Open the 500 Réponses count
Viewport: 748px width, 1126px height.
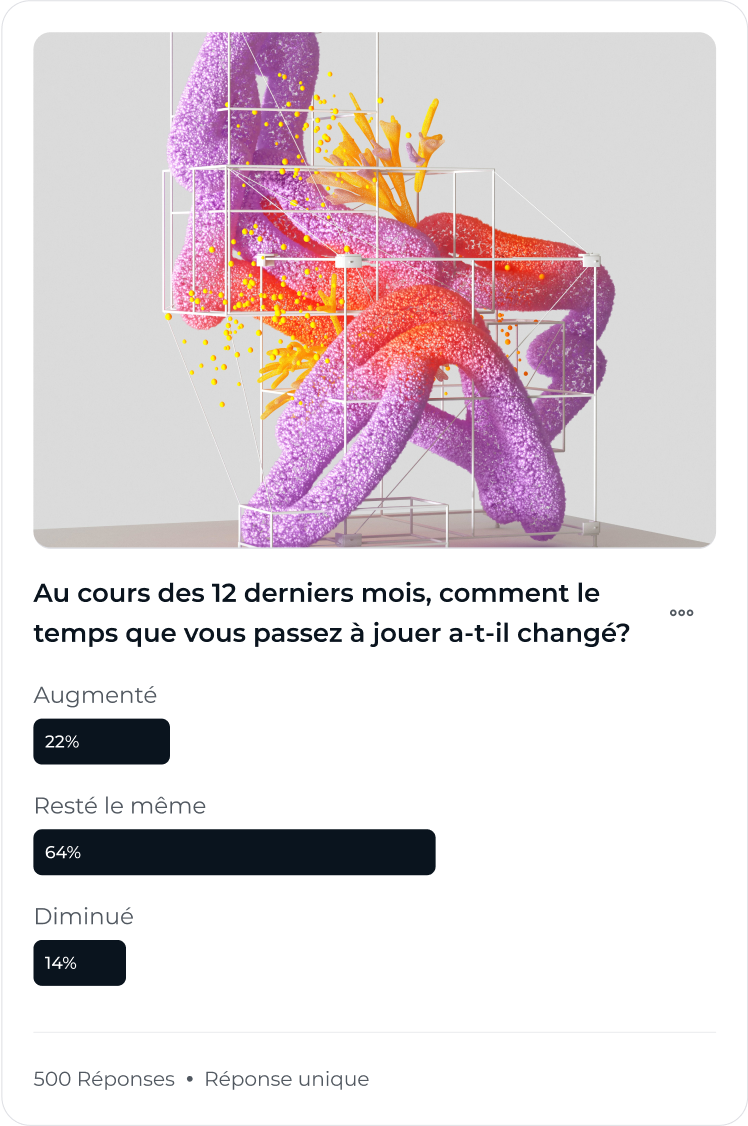click(104, 1079)
